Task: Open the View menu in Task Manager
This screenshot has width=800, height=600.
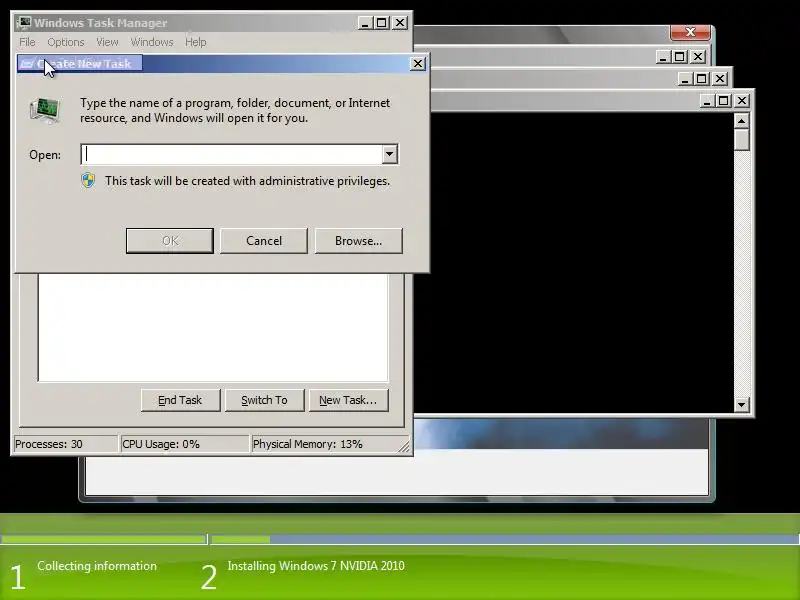Action: (107, 42)
